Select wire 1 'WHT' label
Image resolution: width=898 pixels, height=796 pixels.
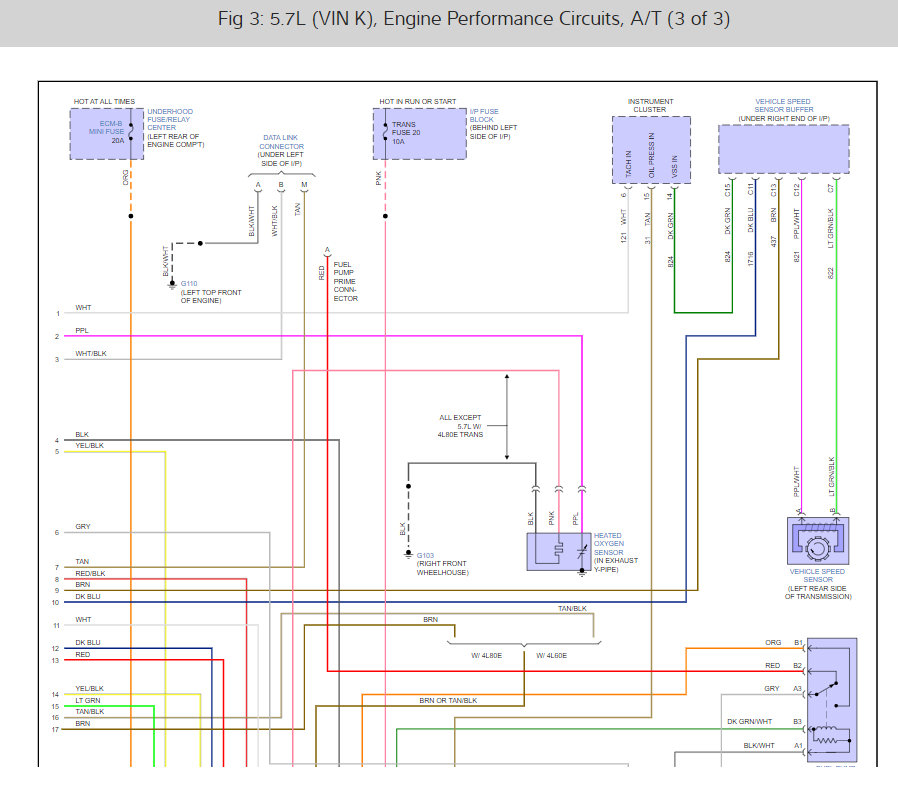click(x=83, y=308)
